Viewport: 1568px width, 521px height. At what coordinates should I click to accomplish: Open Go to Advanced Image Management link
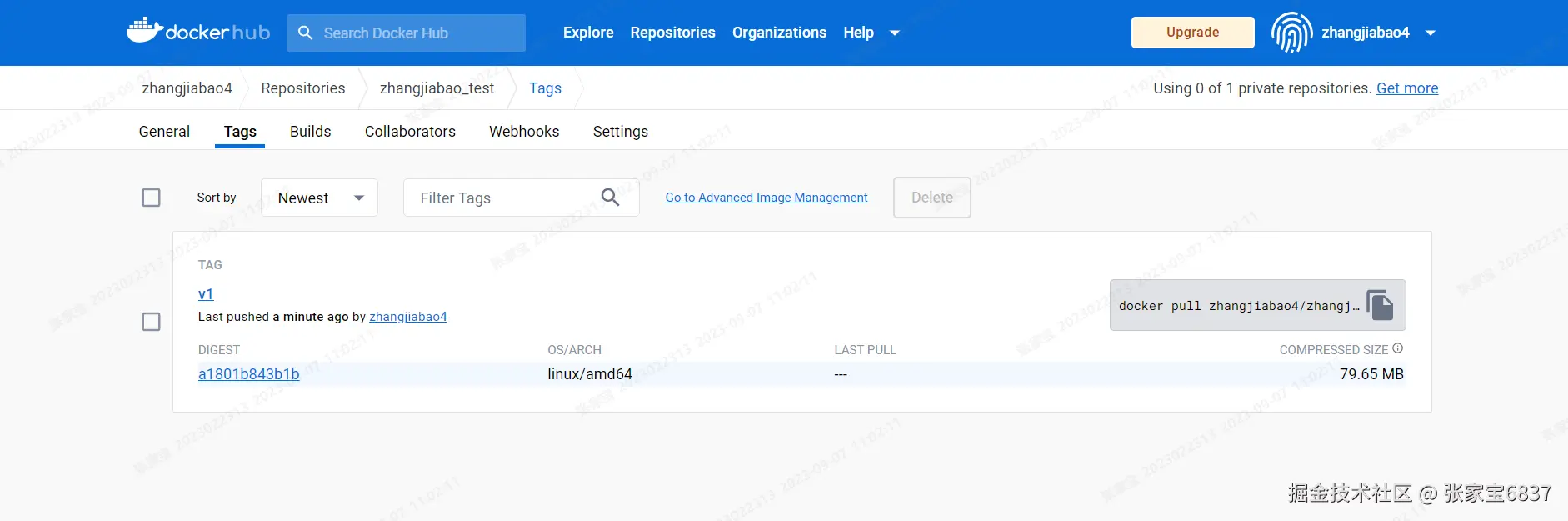pos(767,198)
